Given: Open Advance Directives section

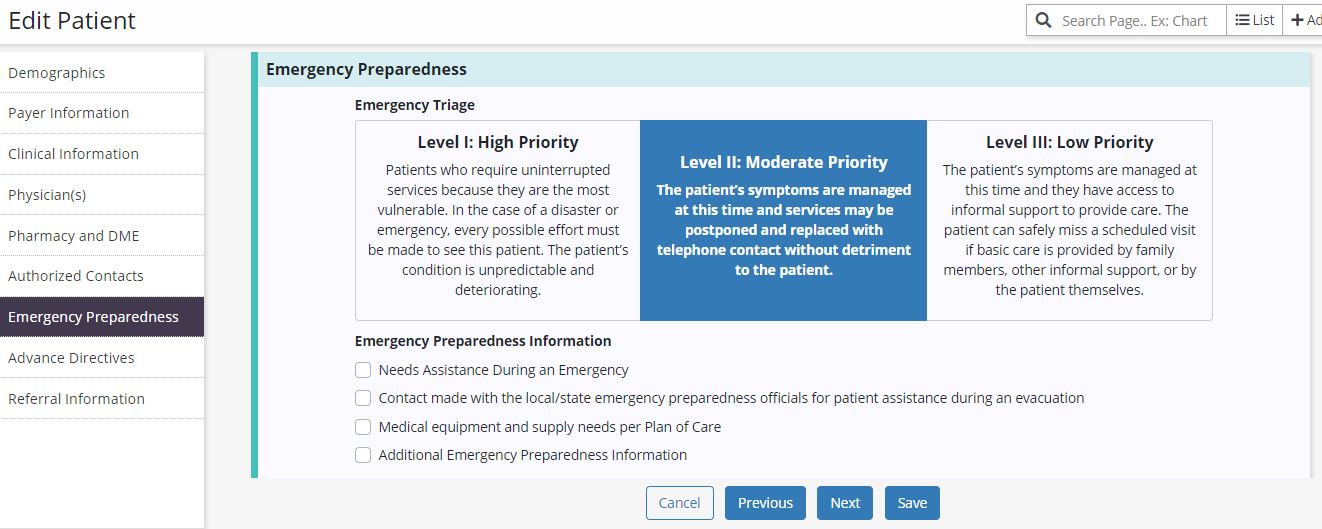Looking at the screenshot, I should (71, 358).
